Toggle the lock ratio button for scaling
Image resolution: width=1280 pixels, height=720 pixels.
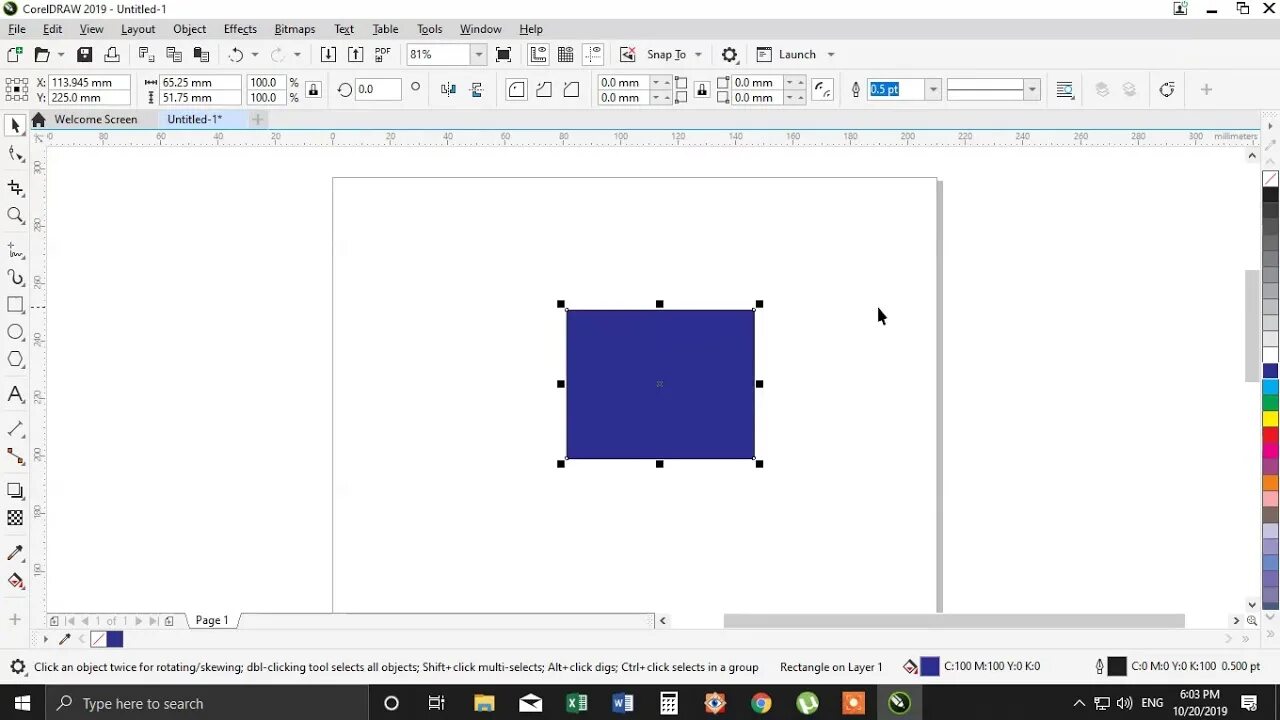(313, 90)
